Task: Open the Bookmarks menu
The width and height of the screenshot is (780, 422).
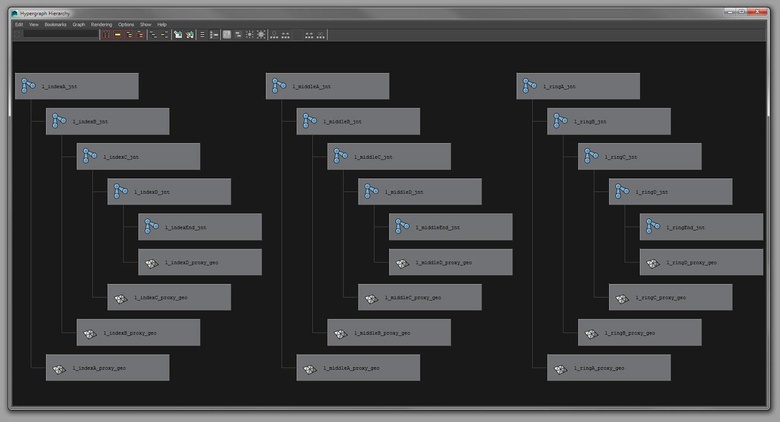Action: point(55,24)
